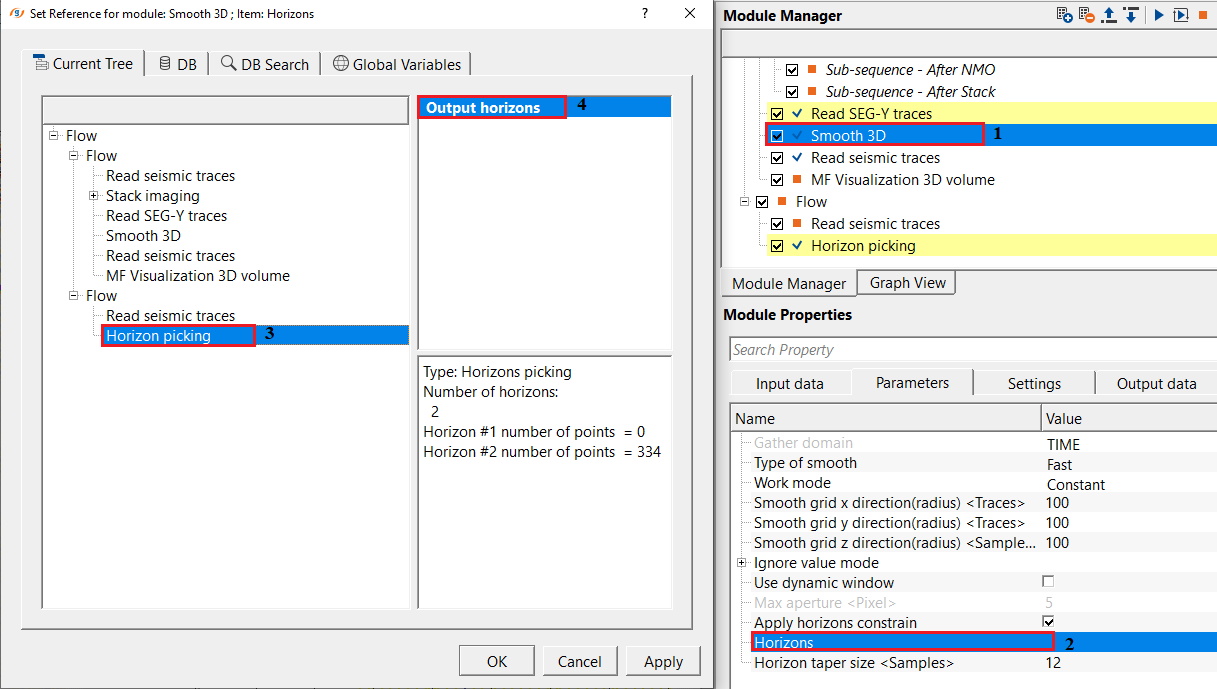Click the question mark help button in the dialog
Screen dimensions: 1217x689
[x=645, y=14]
